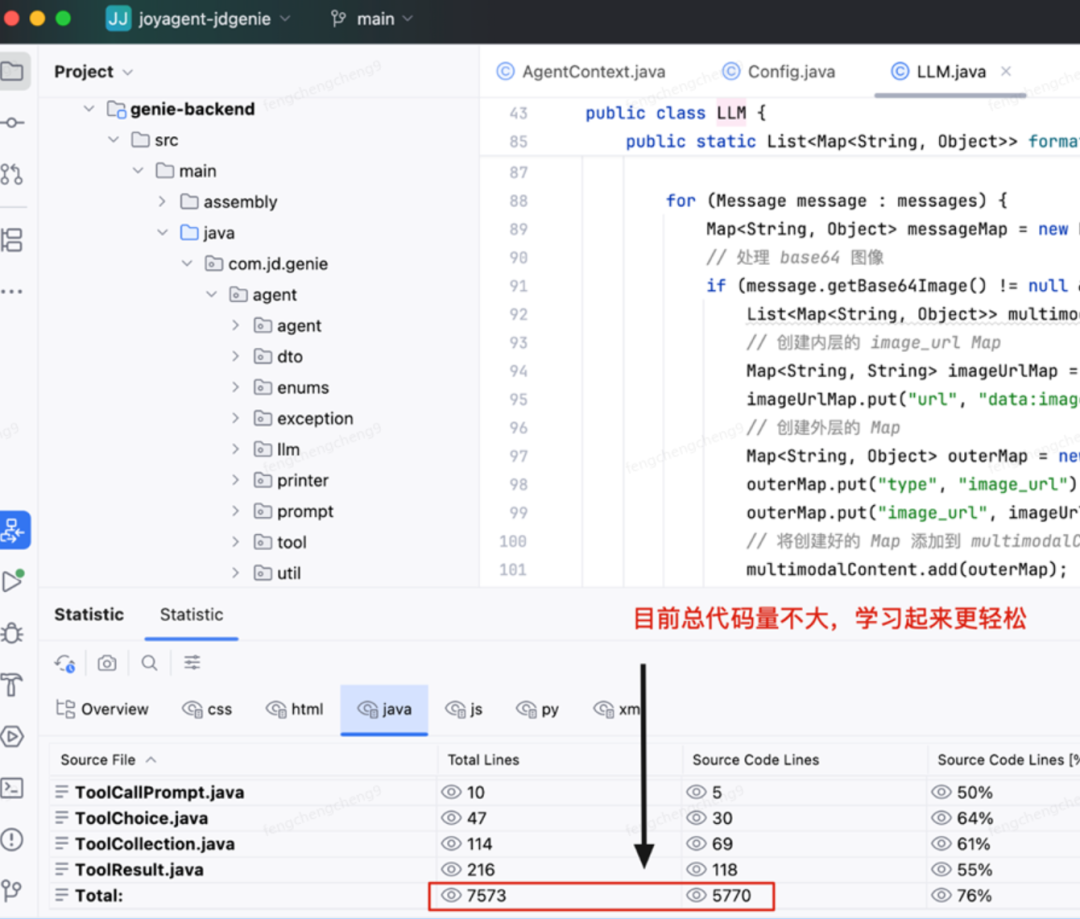Expand the assembly folder in tree
This screenshot has height=919, width=1080.
point(162,202)
